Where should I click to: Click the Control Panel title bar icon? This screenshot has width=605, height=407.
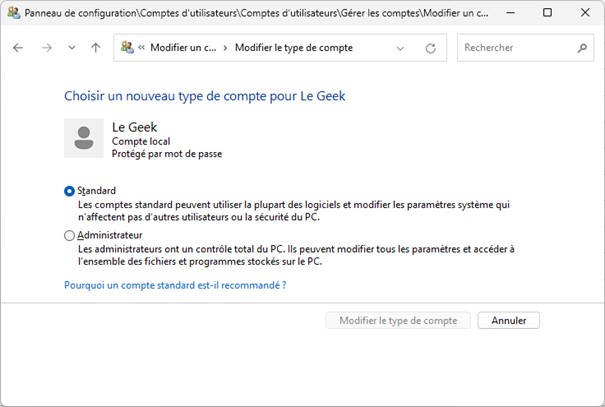(12, 13)
